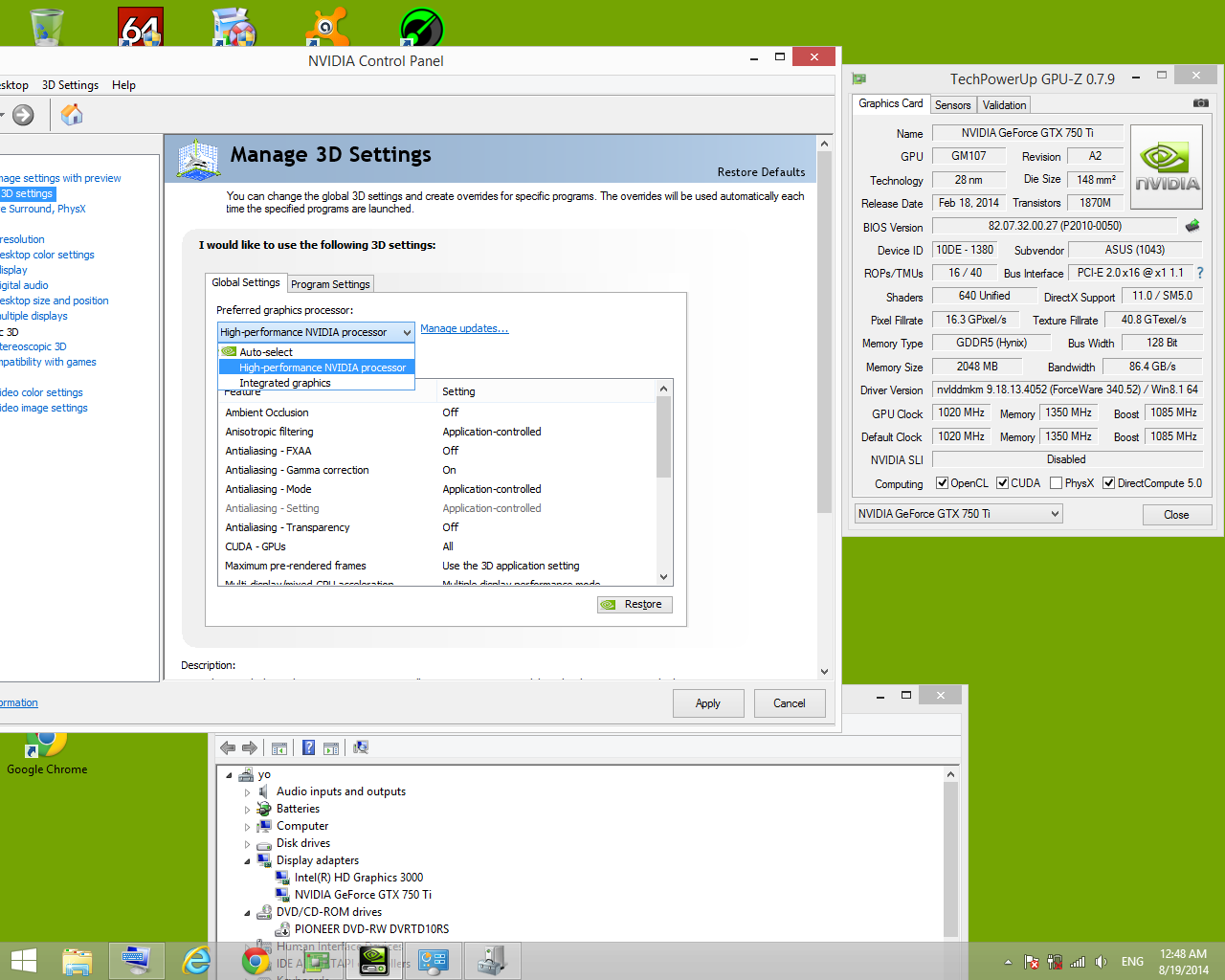Click the Manage updates link
Image resolution: width=1225 pixels, height=980 pixels.
click(464, 328)
